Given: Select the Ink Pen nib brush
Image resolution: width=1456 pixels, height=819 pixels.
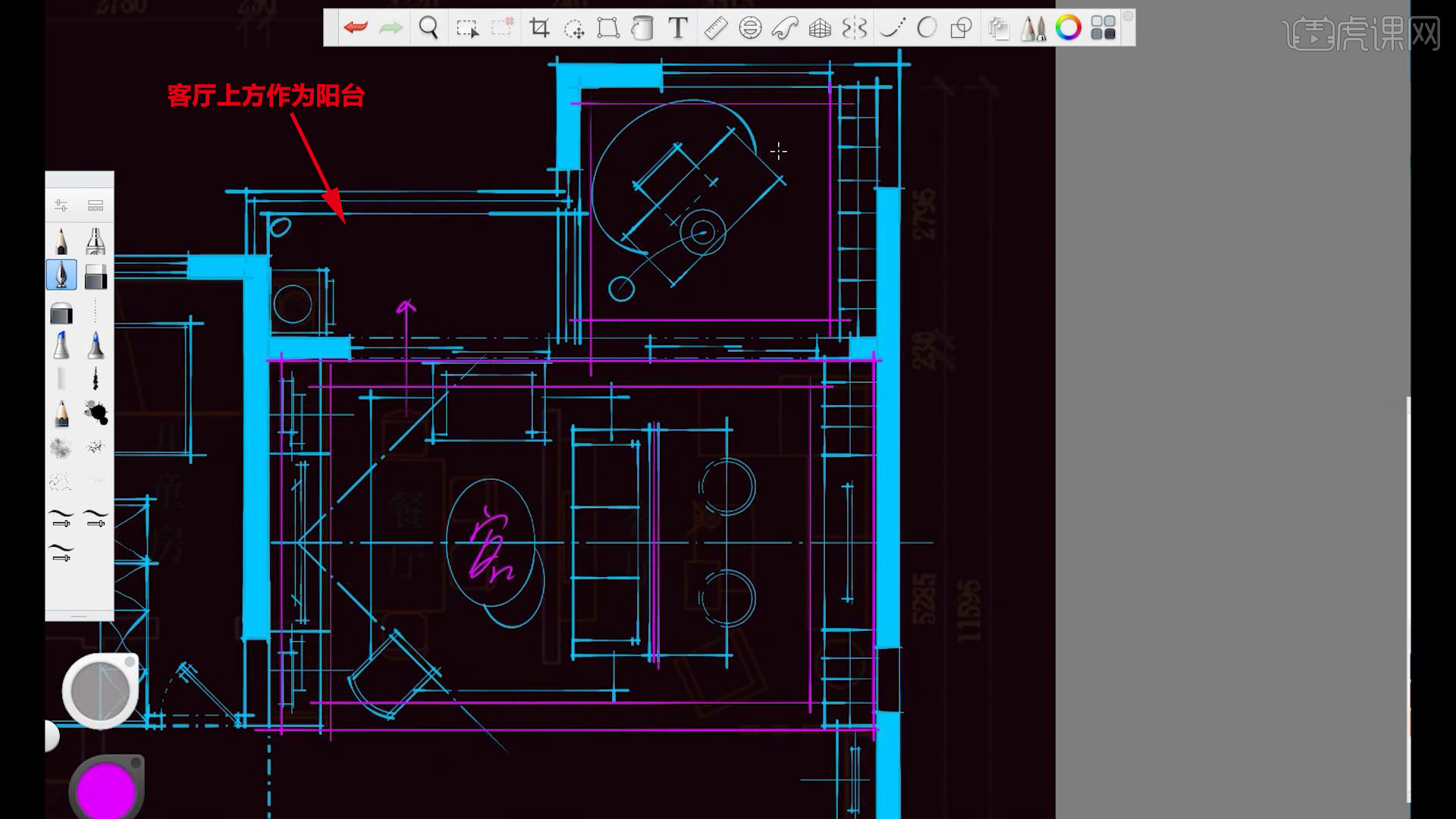Looking at the screenshot, I should click(61, 275).
